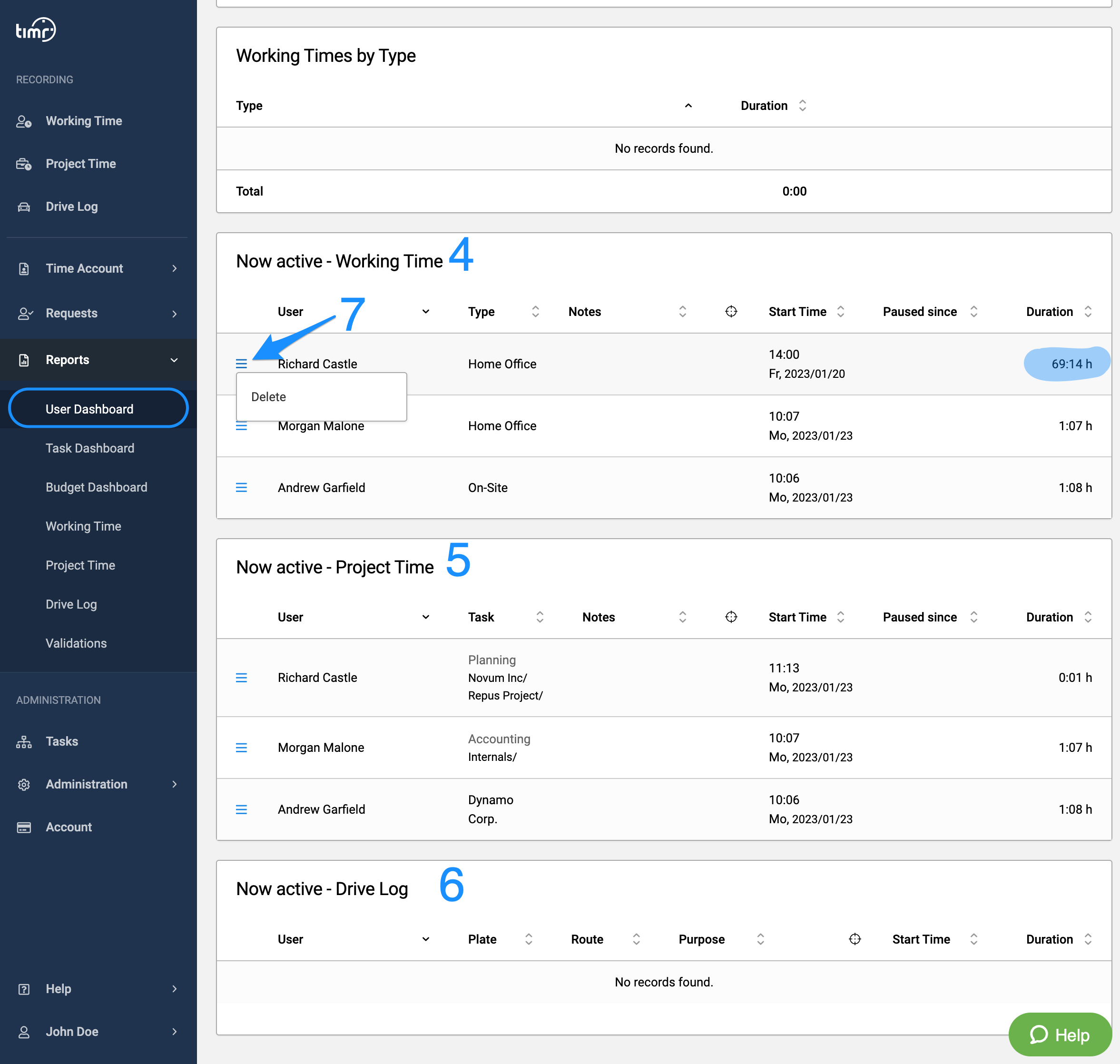Click the Novum Inc/ task entry
The width and height of the screenshot is (1120, 1064).
pos(497,679)
